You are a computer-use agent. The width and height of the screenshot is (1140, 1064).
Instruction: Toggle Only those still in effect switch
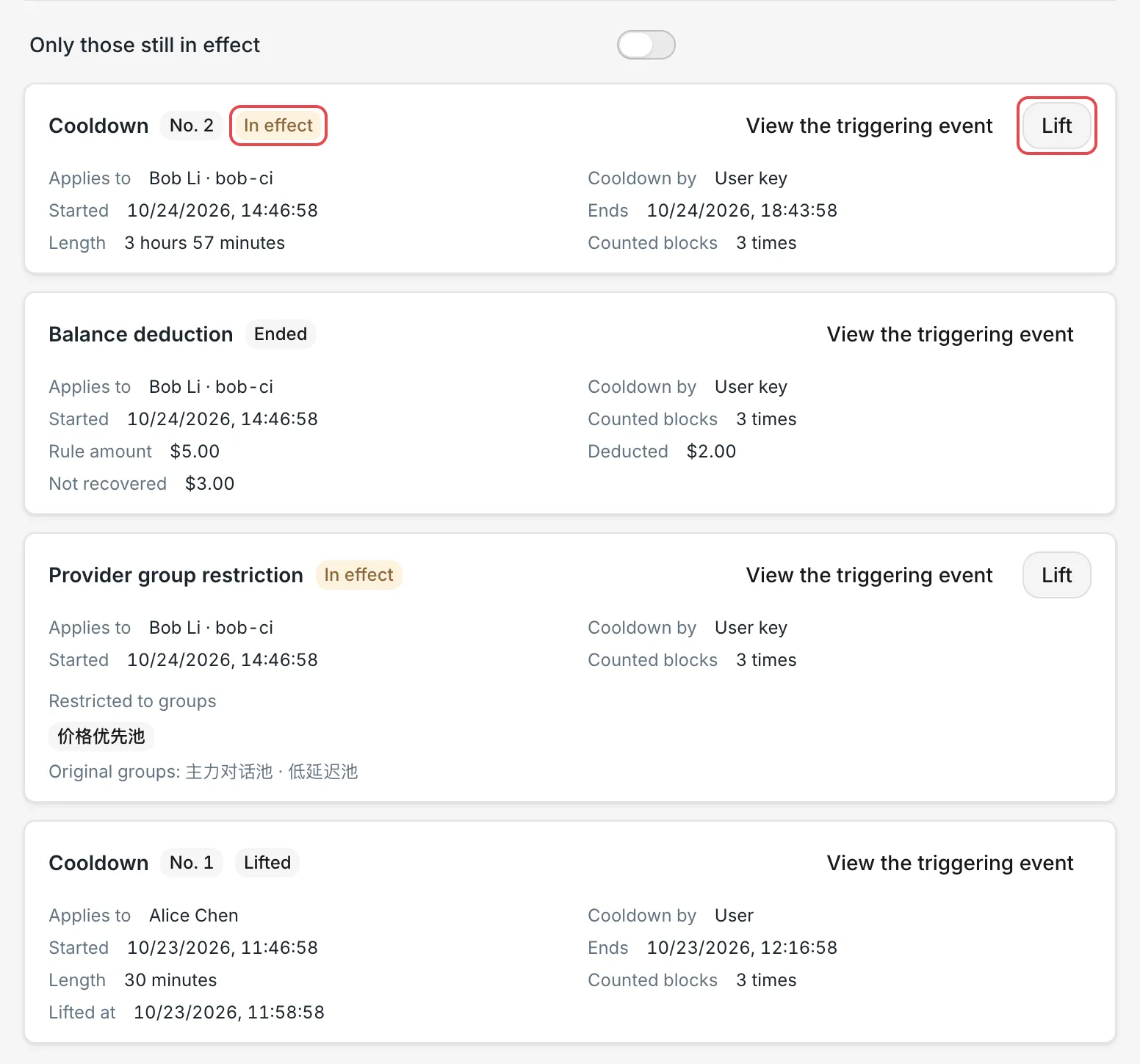click(x=646, y=45)
